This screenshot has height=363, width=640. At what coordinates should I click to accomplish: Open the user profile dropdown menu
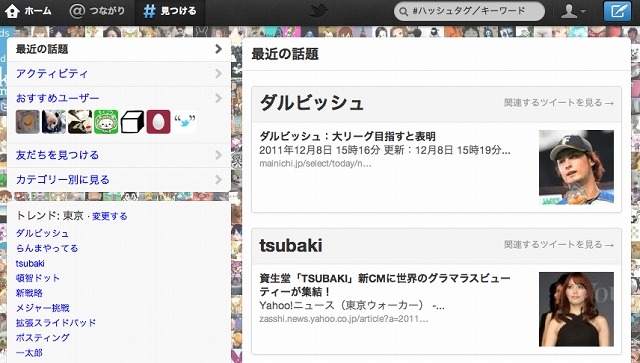coord(573,11)
